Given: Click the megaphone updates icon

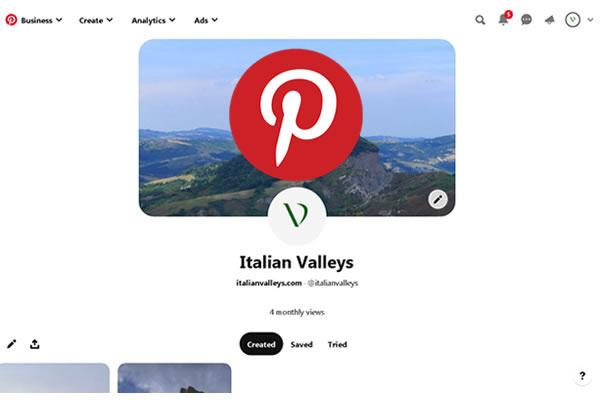Looking at the screenshot, I should [x=549, y=20].
